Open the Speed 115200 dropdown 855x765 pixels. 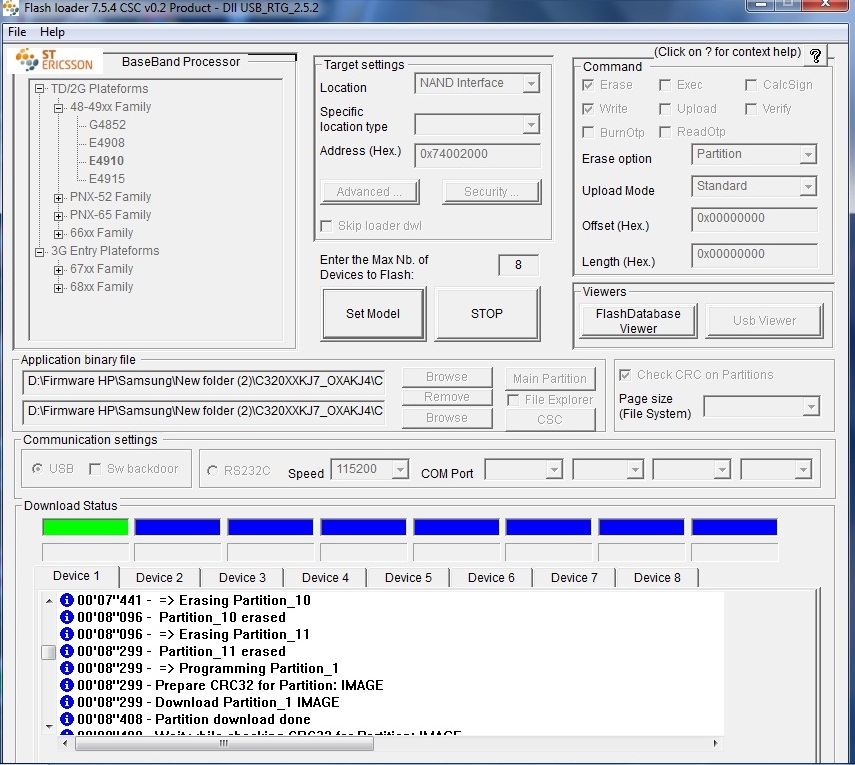tap(371, 469)
